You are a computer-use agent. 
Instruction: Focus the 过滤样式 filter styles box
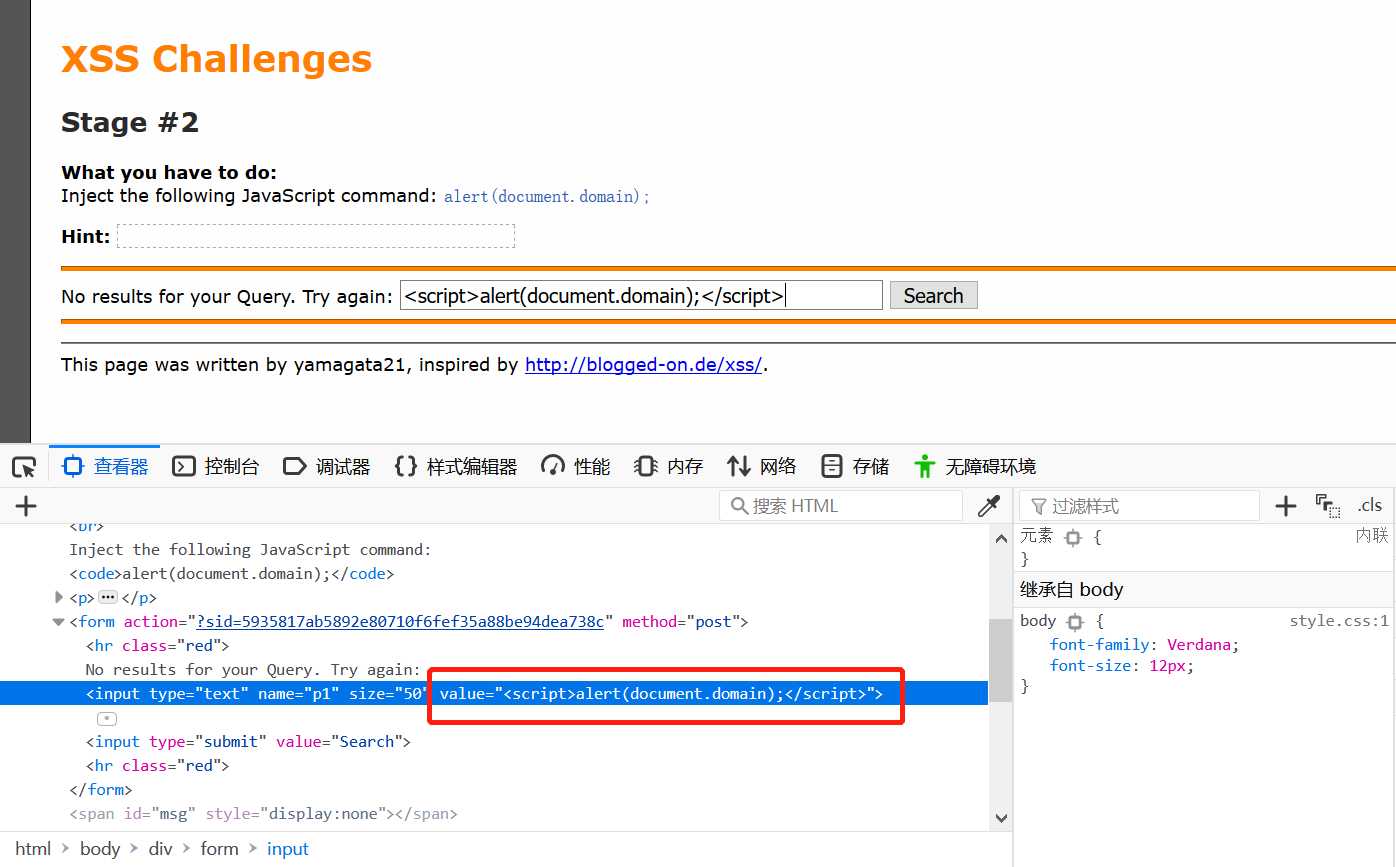pyautogui.click(x=1139, y=506)
